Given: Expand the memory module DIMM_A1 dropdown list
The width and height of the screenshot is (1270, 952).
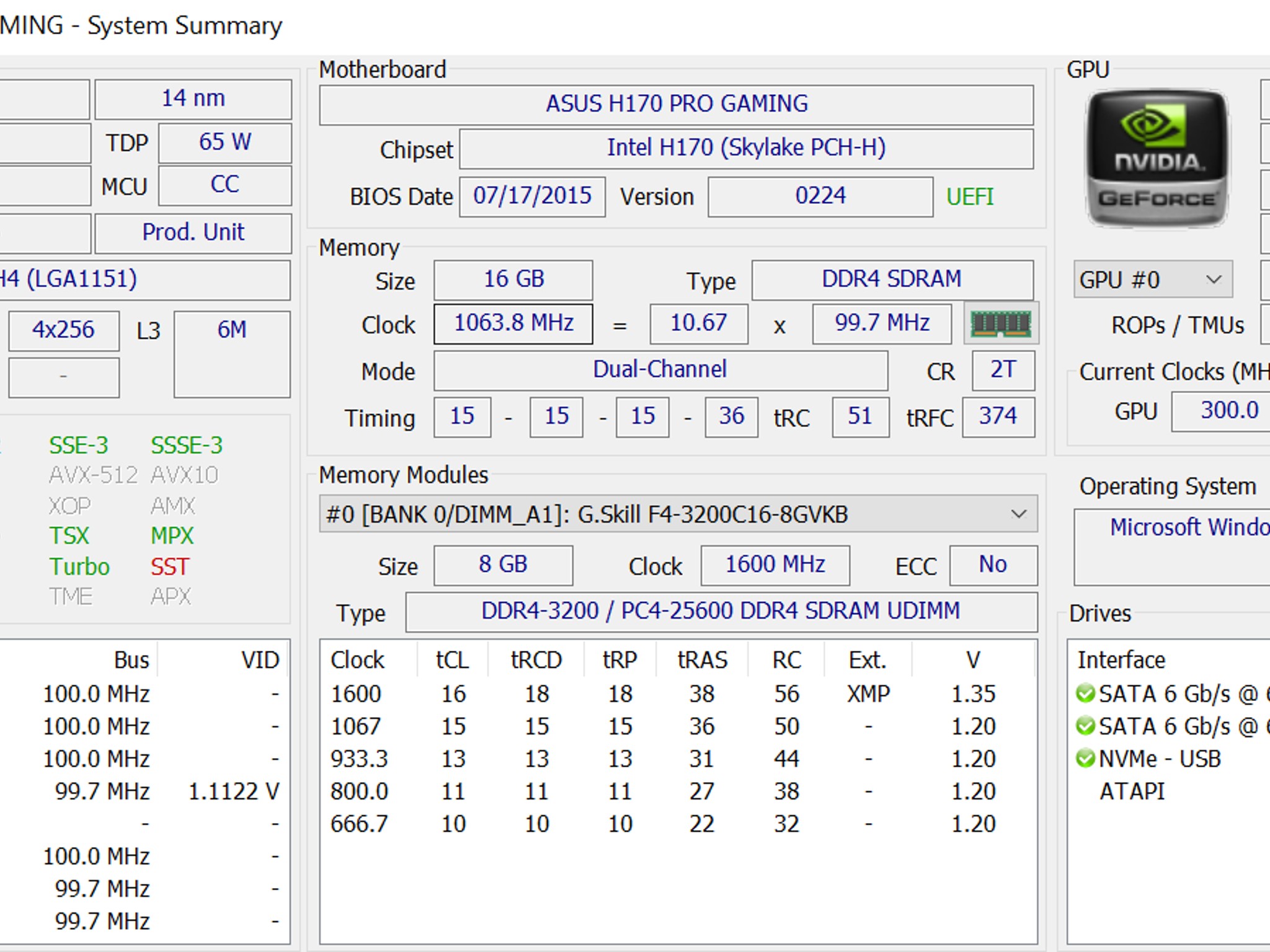Looking at the screenshot, I should (x=678, y=514).
